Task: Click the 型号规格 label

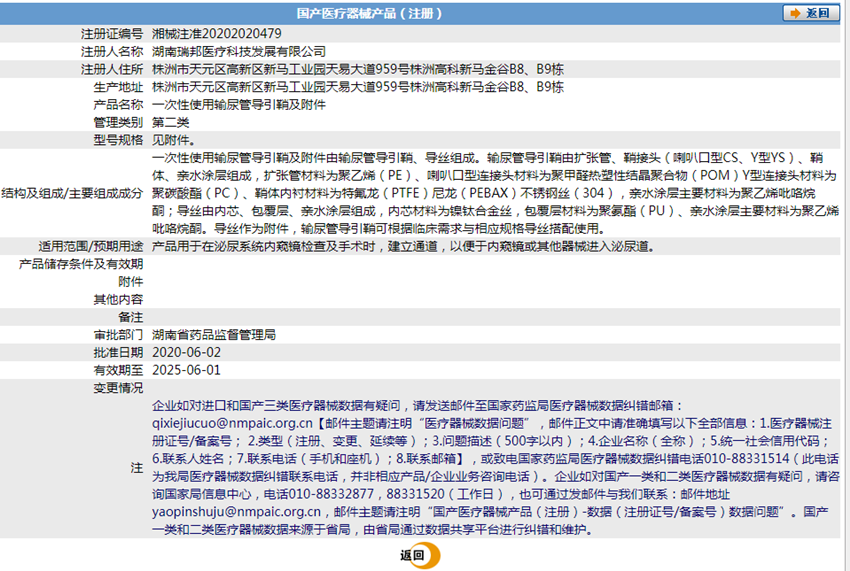Action: pos(118,140)
